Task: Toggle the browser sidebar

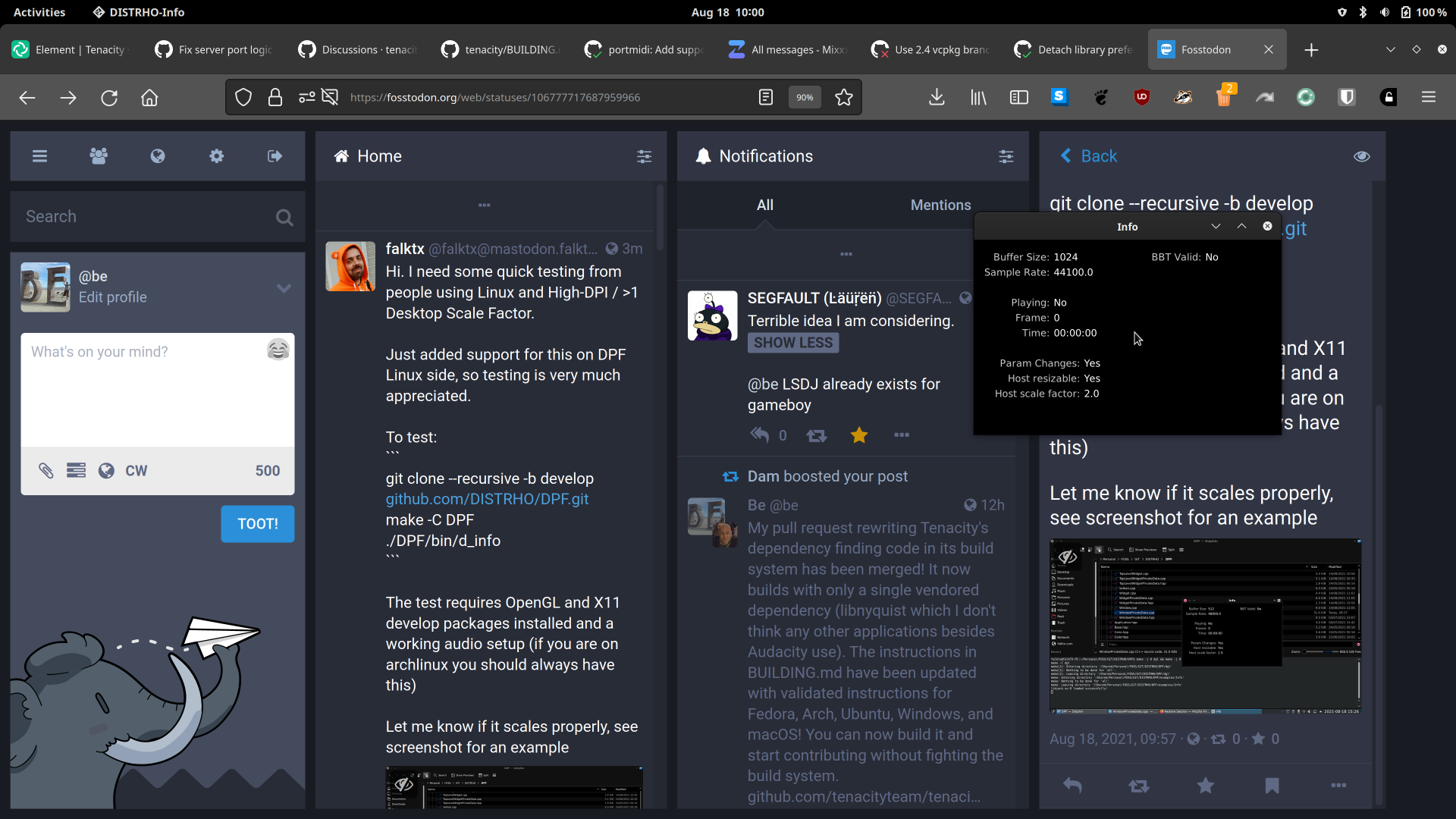Action: click(1018, 98)
